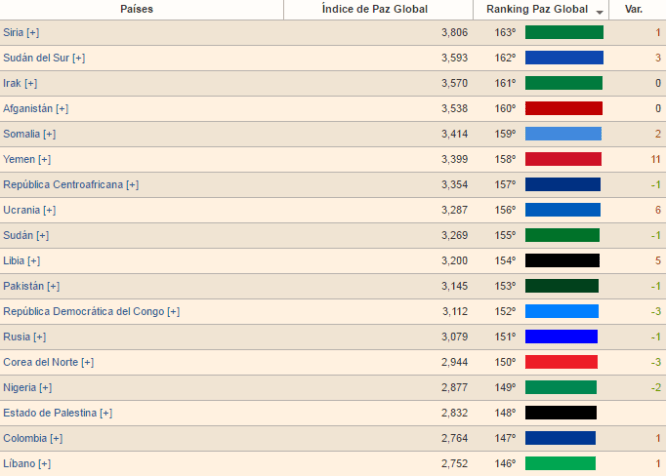The height and width of the screenshot is (476, 666).
Task: Open the Somalia country link
Action: (22, 134)
